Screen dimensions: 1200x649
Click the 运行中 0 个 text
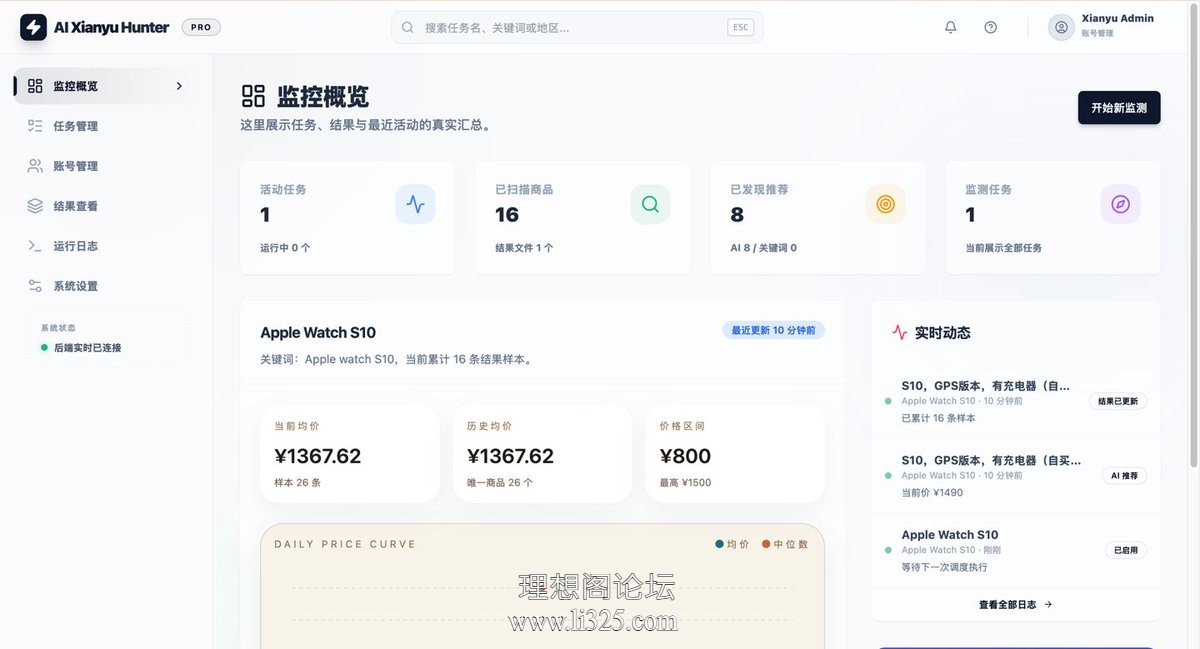(x=285, y=248)
